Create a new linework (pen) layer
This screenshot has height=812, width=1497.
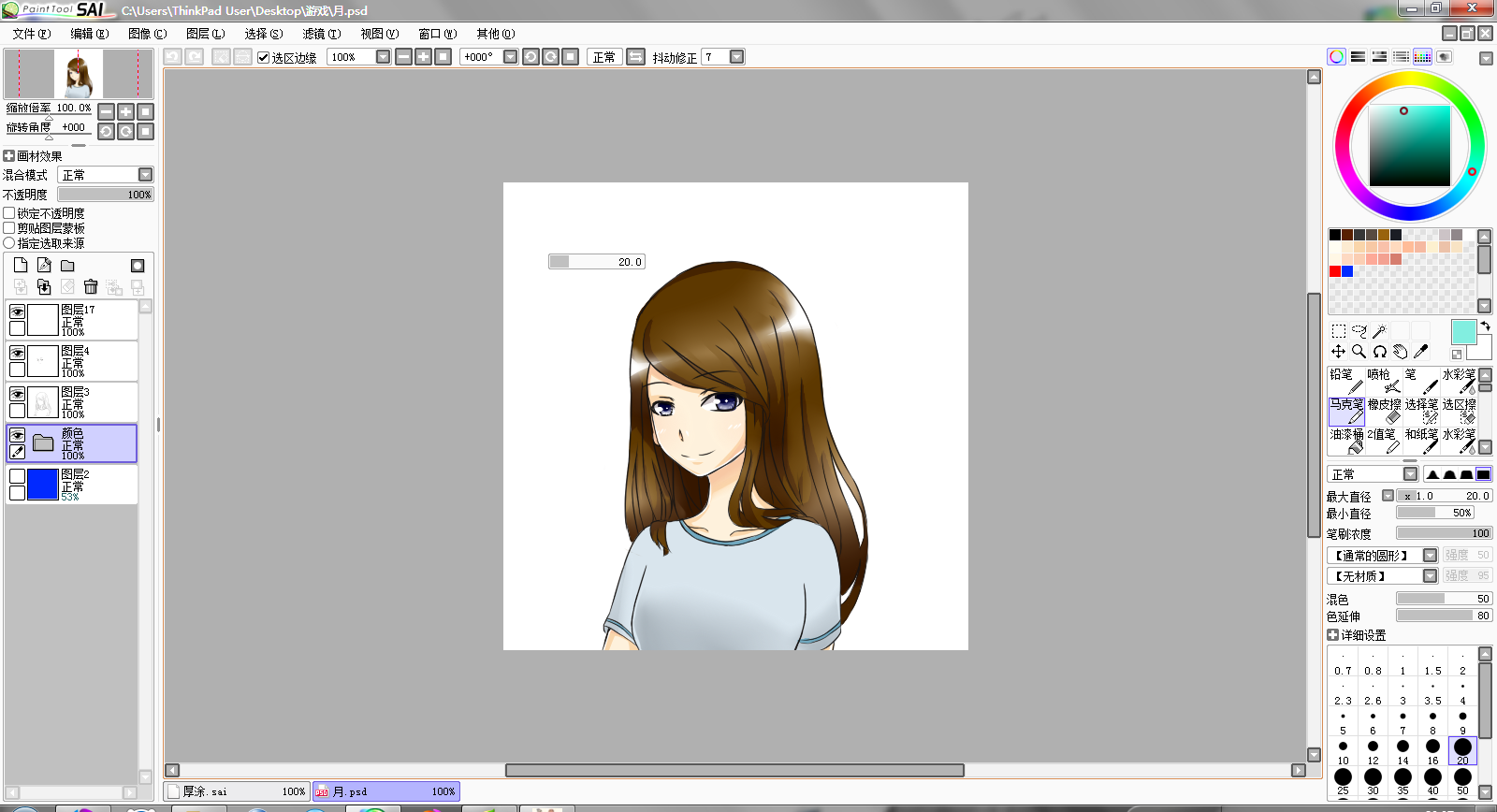pyautogui.click(x=44, y=266)
